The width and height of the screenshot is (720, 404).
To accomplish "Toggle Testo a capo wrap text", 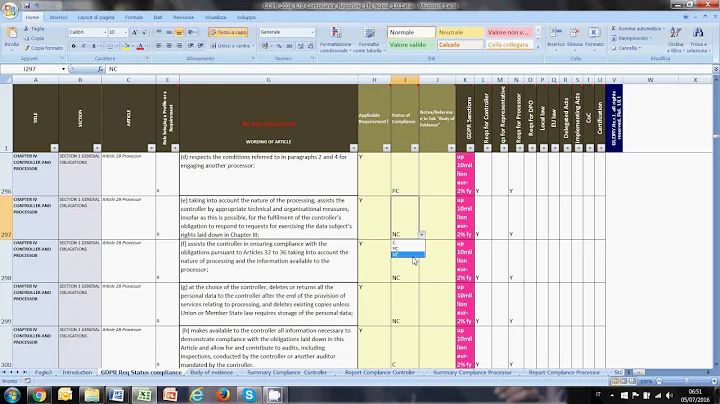I will pyautogui.click(x=228, y=32).
